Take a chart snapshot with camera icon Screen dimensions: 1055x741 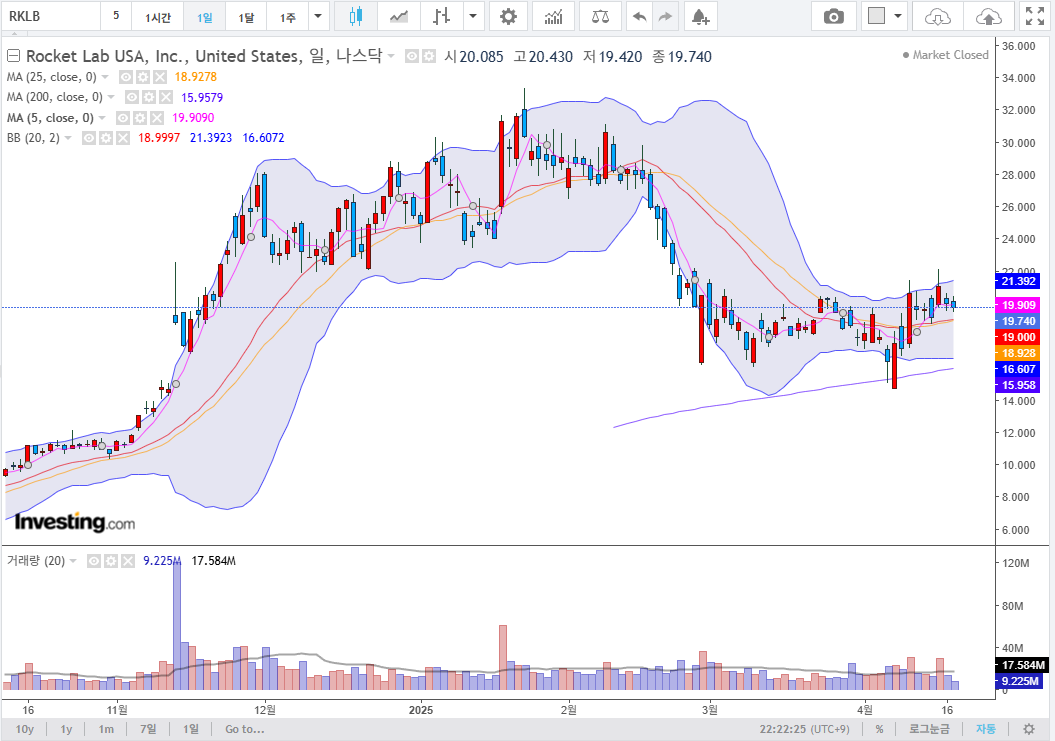(x=834, y=16)
